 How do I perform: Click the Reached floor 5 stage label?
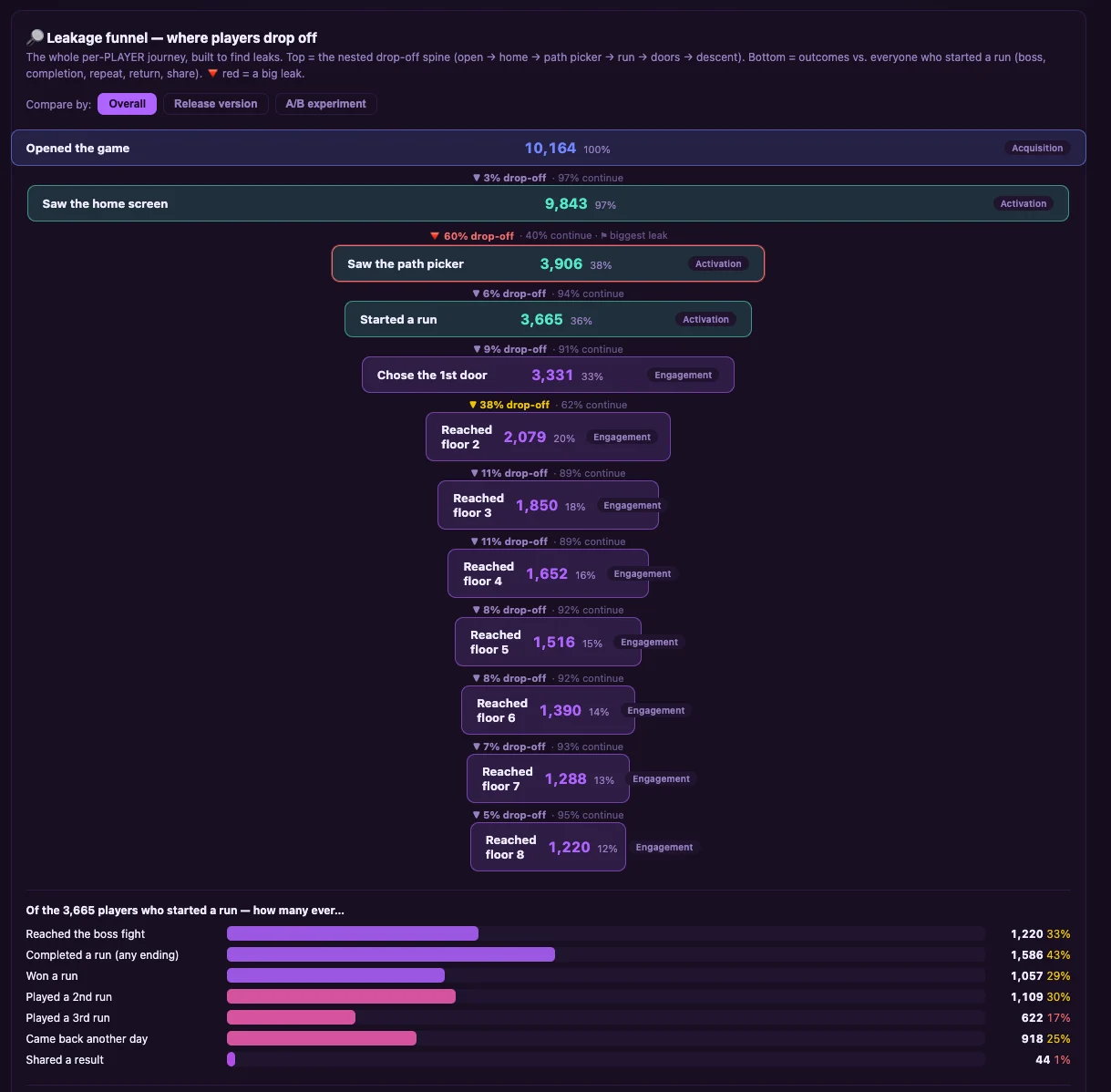[495, 642]
